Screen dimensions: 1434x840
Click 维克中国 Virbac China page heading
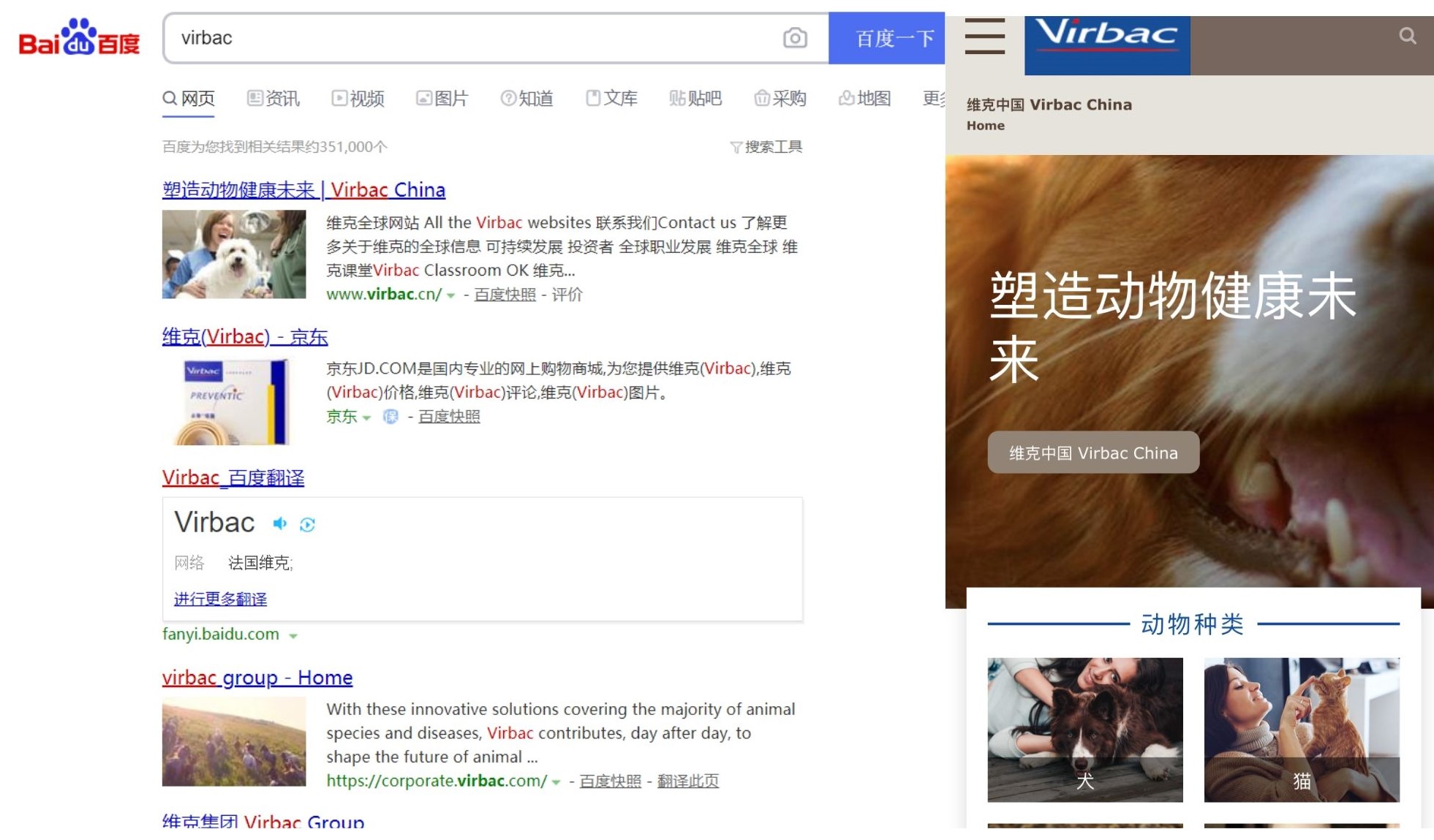tap(1049, 105)
